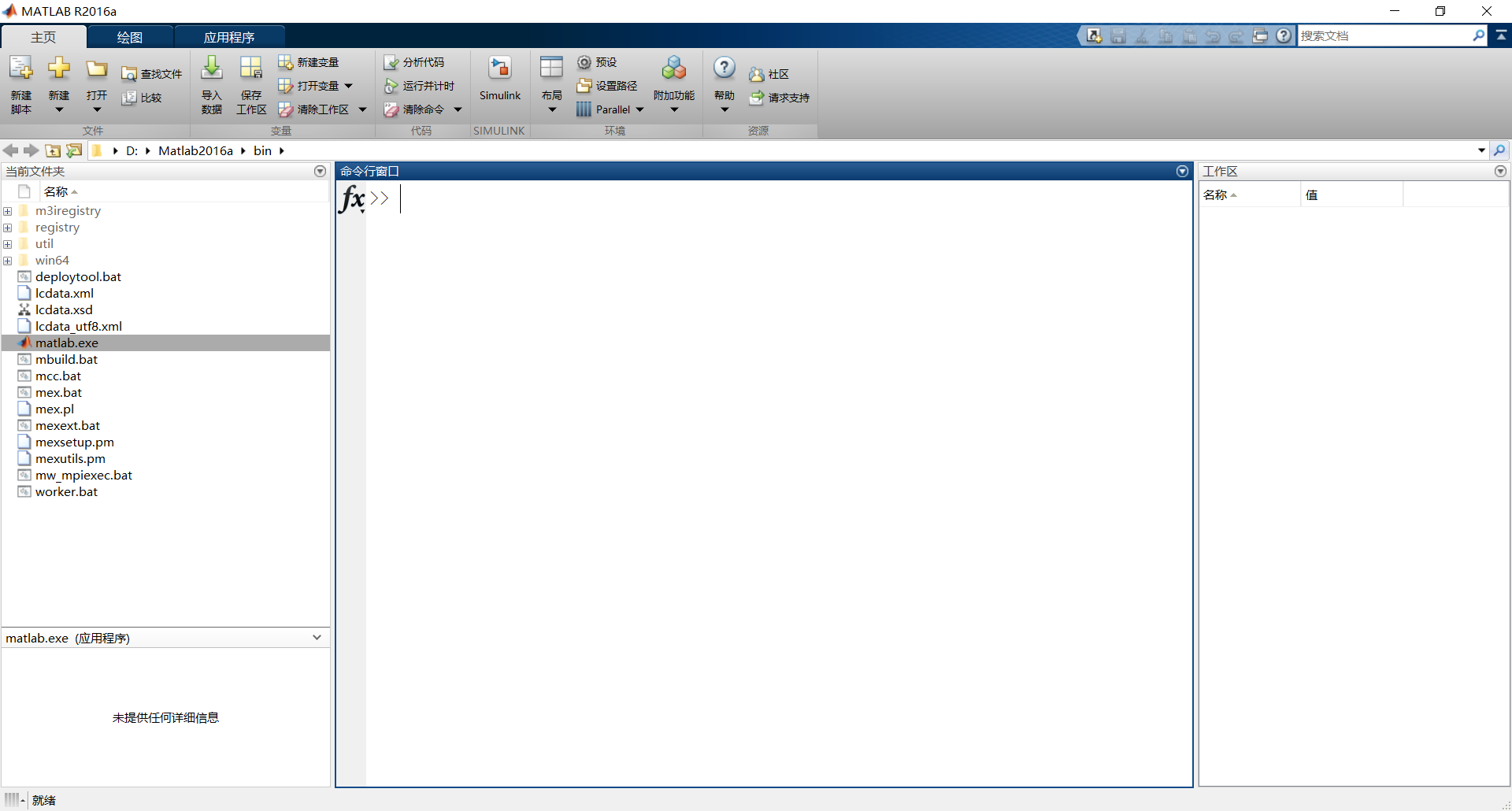Click D: in the path breadcrumb
This screenshot has width=1512, height=811.
(x=132, y=150)
